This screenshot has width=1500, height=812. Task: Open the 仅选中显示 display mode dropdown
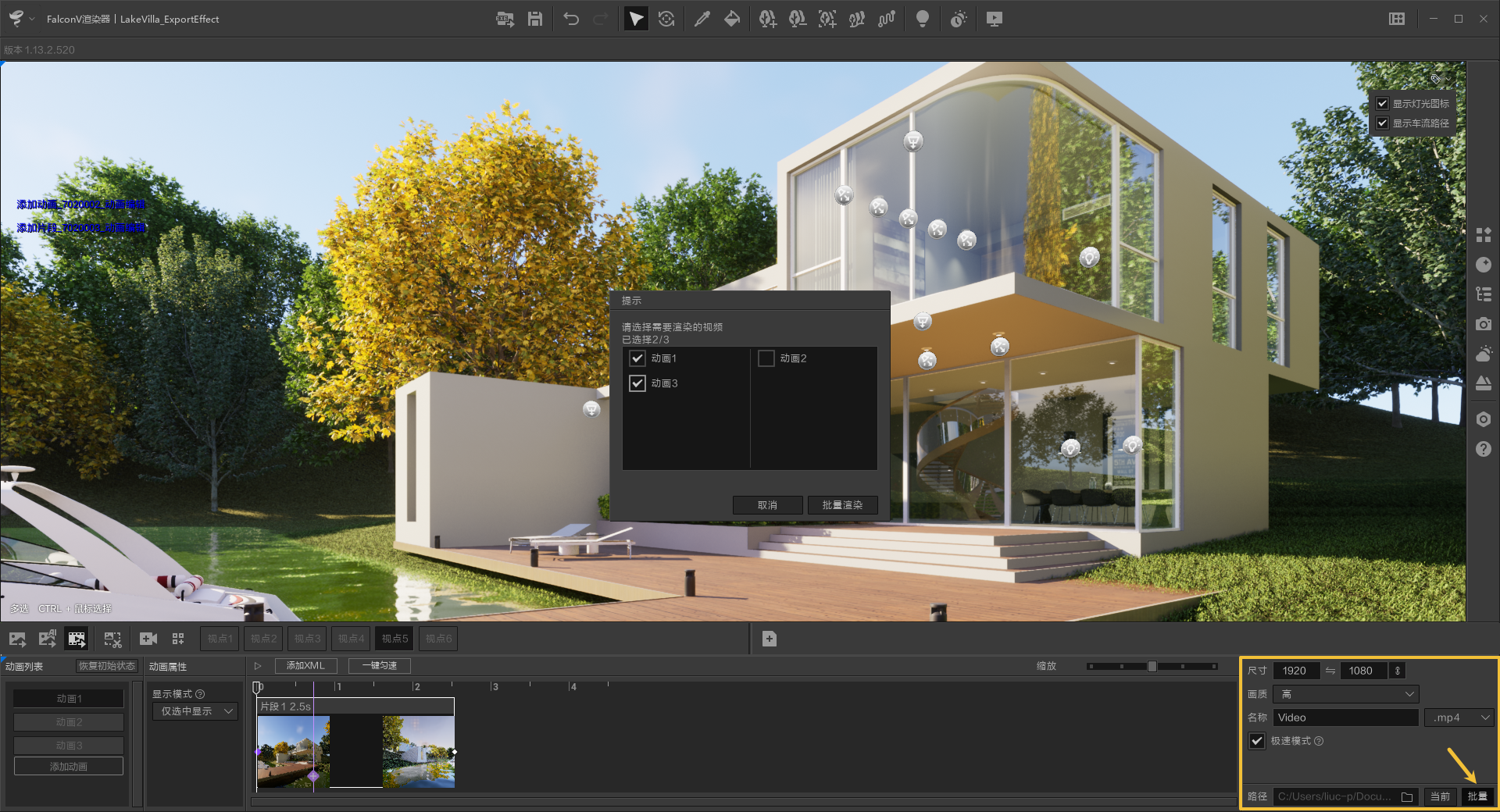(x=194, y=711)
